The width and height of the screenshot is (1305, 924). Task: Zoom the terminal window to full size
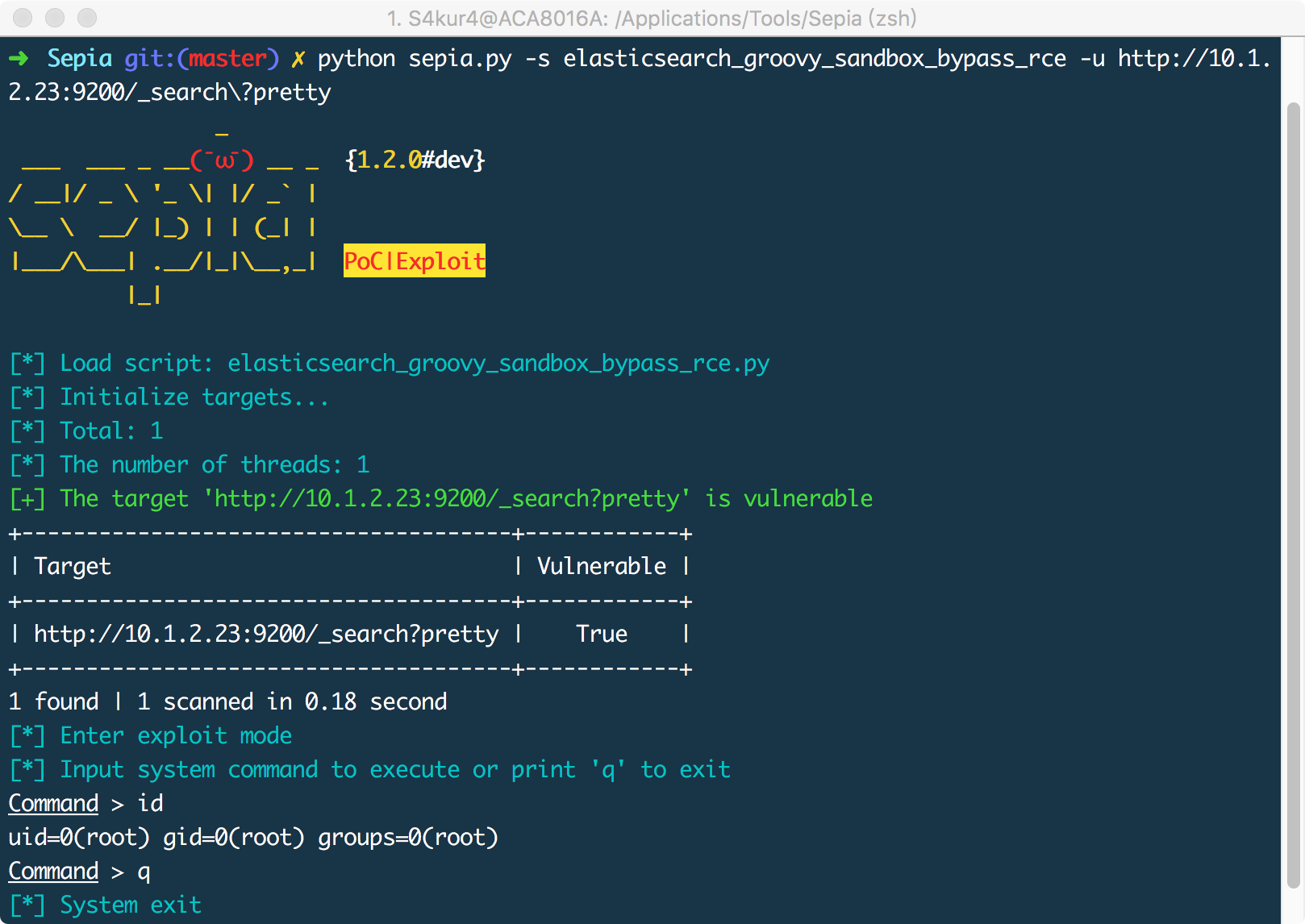click(87, 18)
